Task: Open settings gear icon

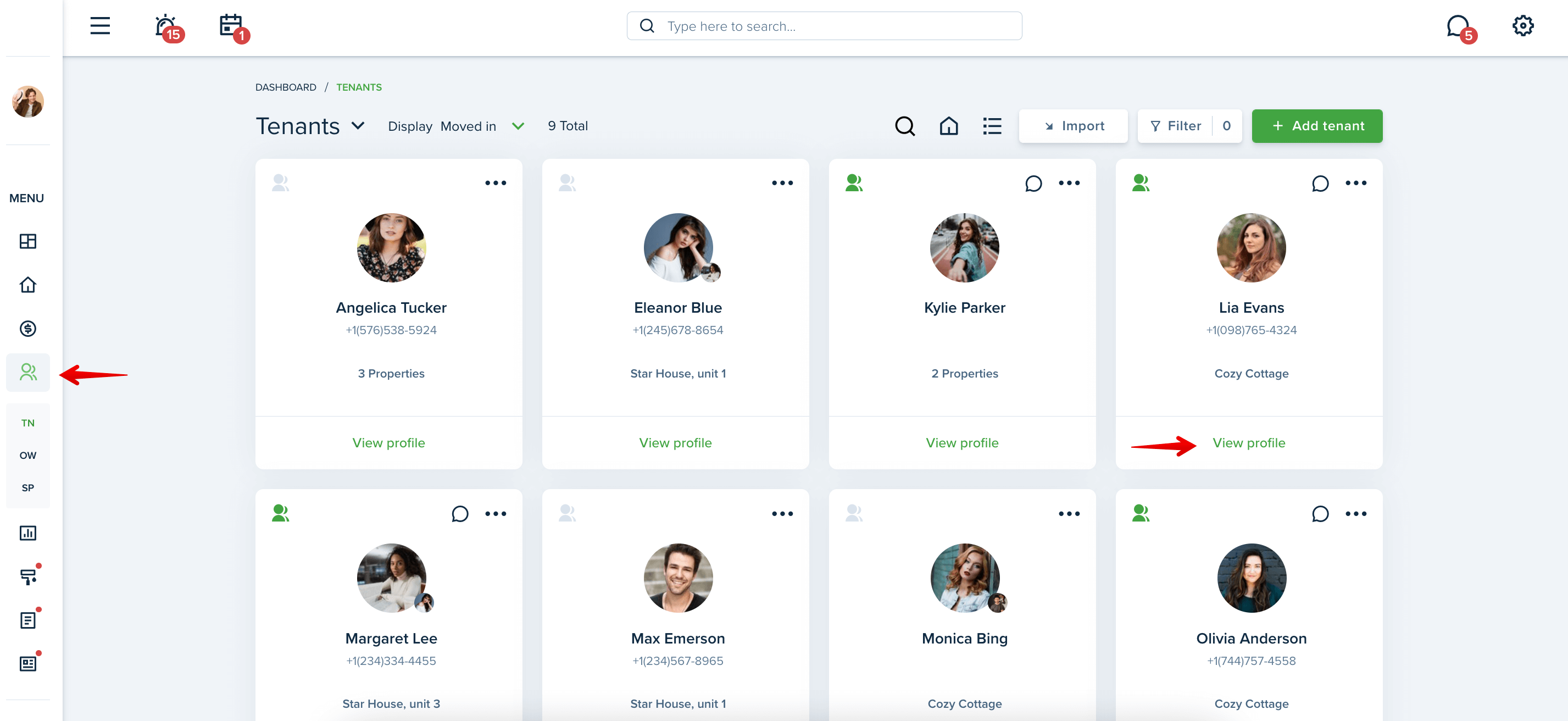Action: pyautogui.click(x=1523, y=26)
